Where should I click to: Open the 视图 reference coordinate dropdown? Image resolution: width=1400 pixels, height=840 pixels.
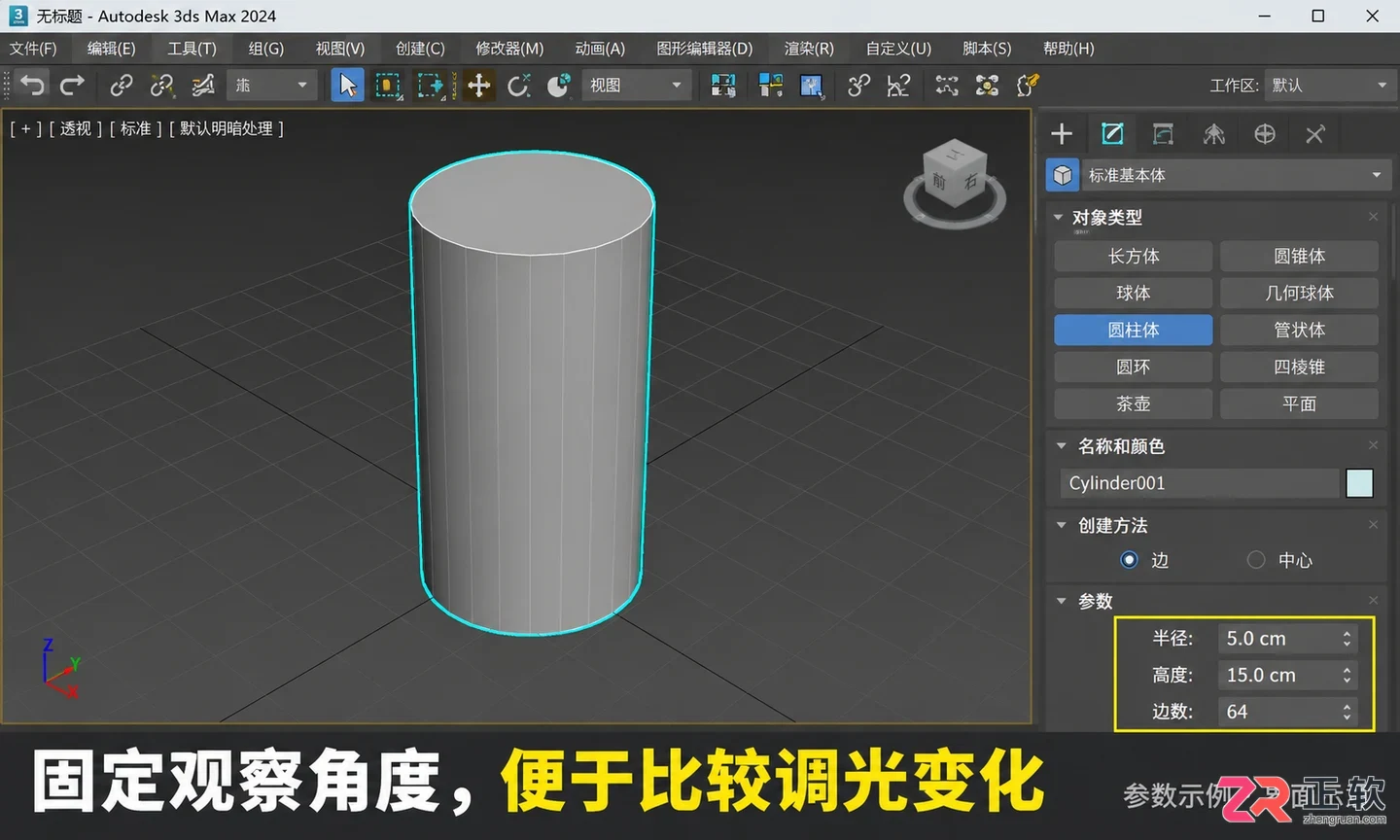[x=636, y=86]
